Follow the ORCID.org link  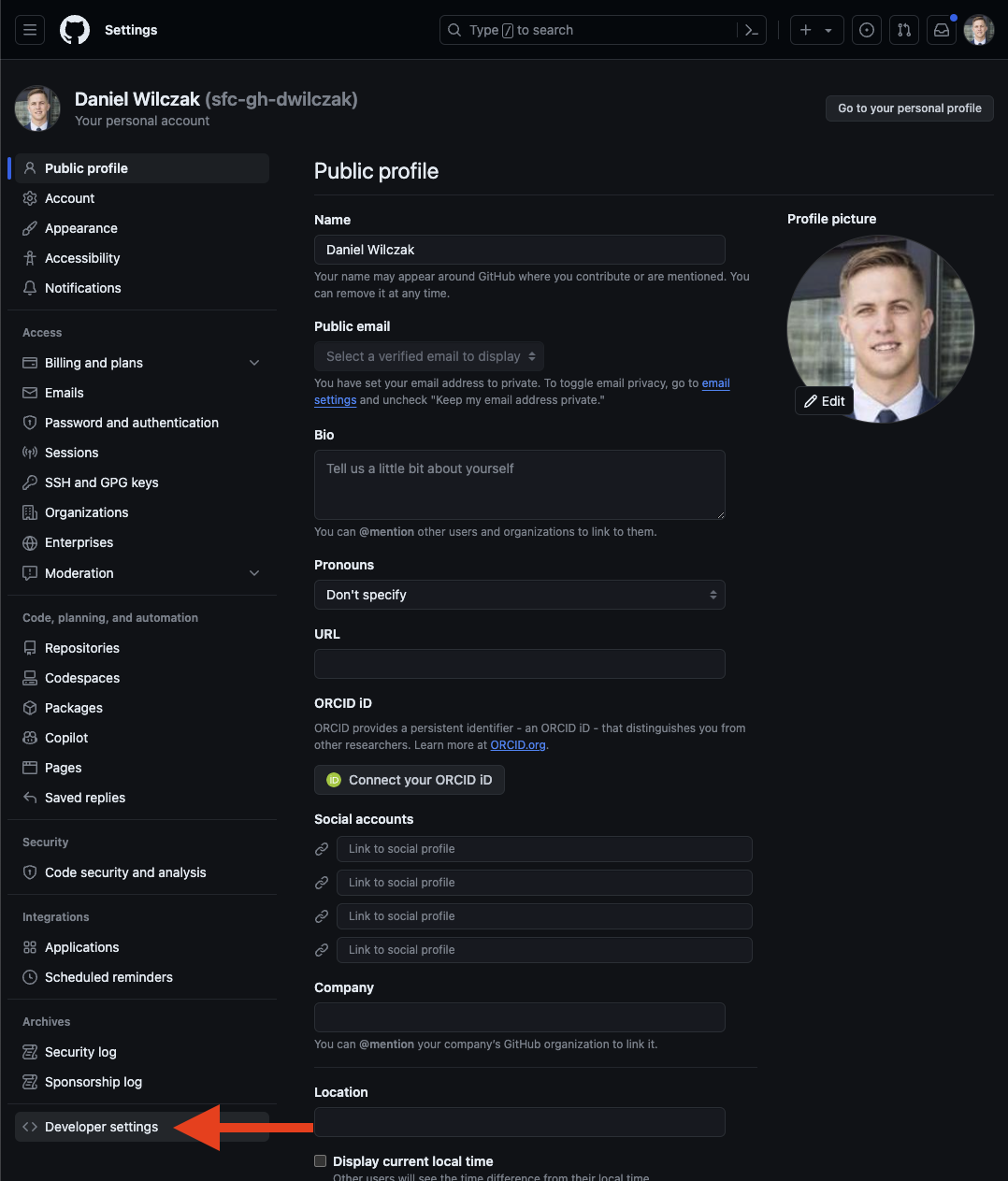click(518, 745)
